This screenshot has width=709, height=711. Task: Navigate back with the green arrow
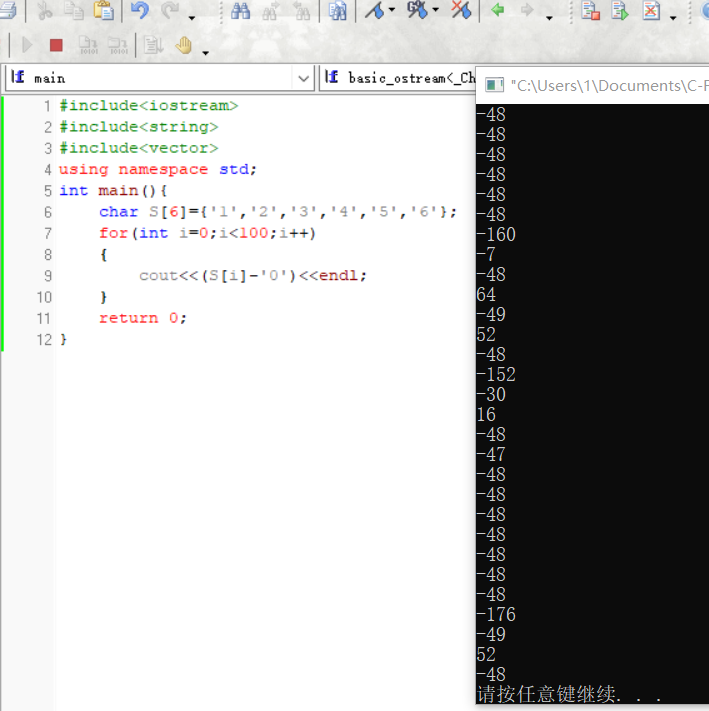pos(498,10)
